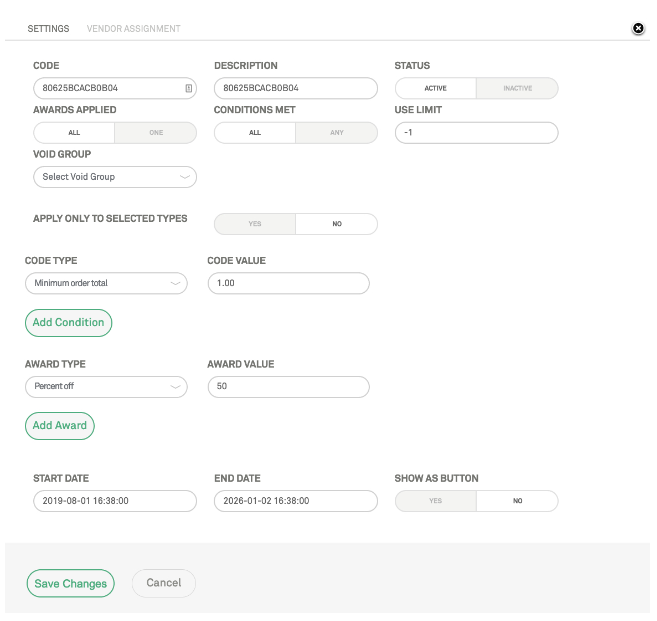This screenshot has width=657, height=621.
Task: Open the Select Void Group dropdown
Action: point(115,177)
